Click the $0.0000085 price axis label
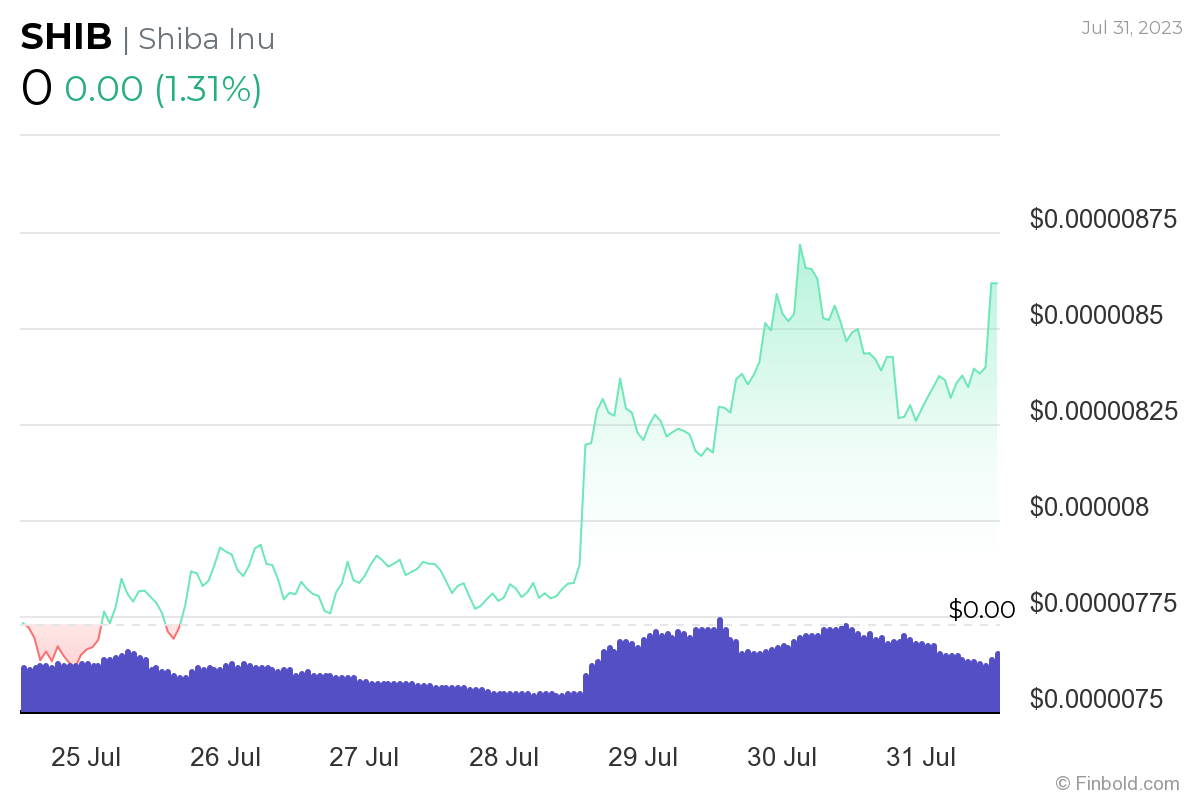The height and width of the screenshot is (800, 1200). click(1097, 316)
